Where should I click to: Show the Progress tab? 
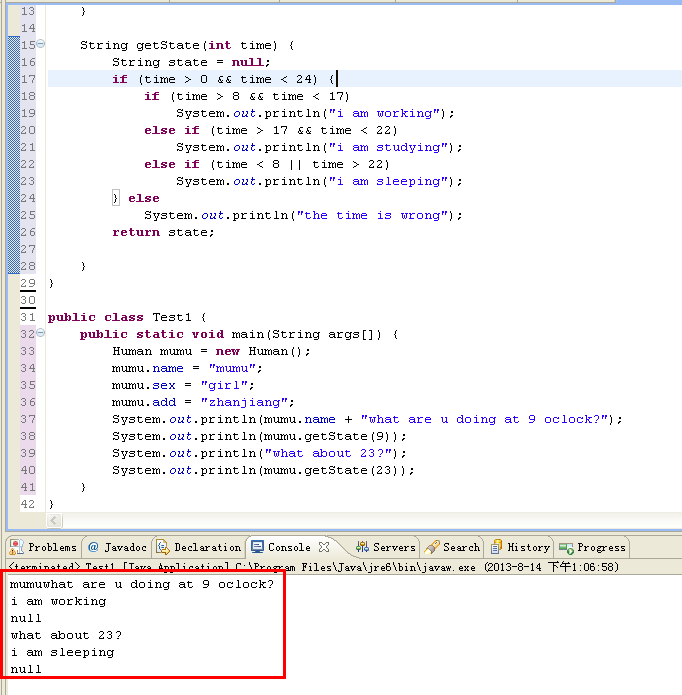tap(592, 547)
